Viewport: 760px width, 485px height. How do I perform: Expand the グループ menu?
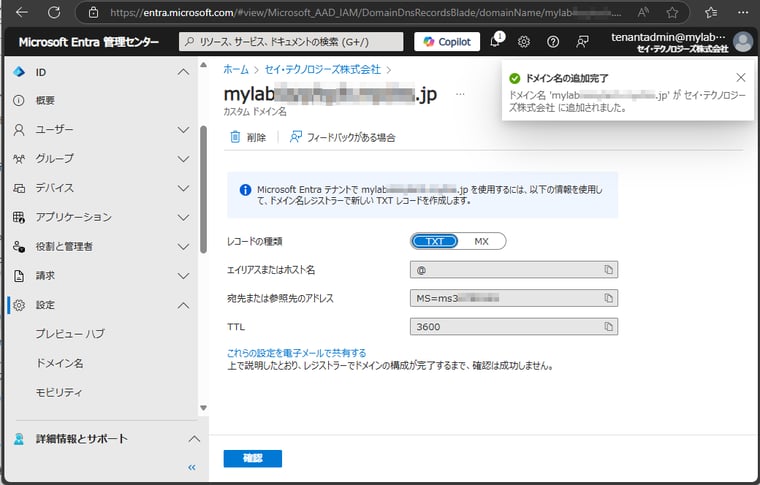click(183, 159)
